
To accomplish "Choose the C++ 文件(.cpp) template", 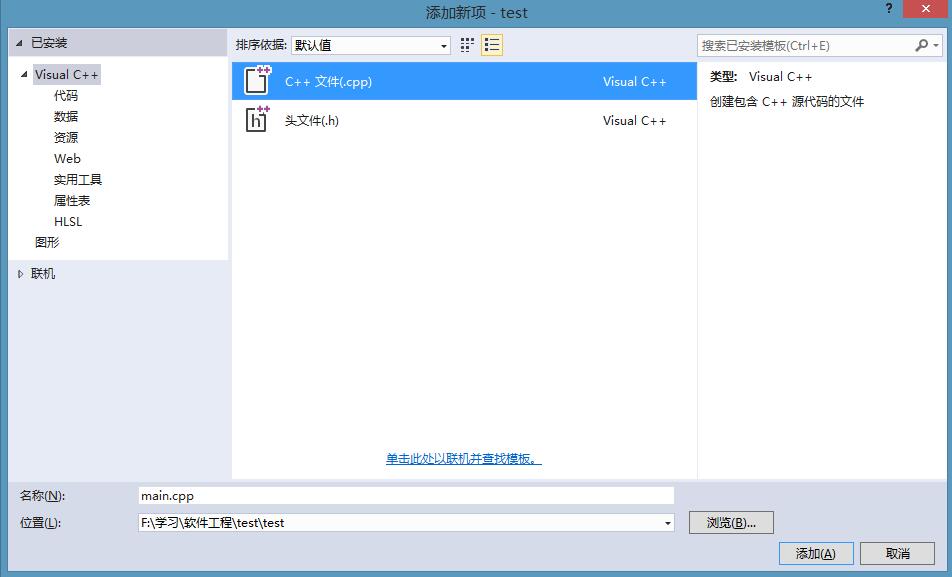I will point(464,81).
